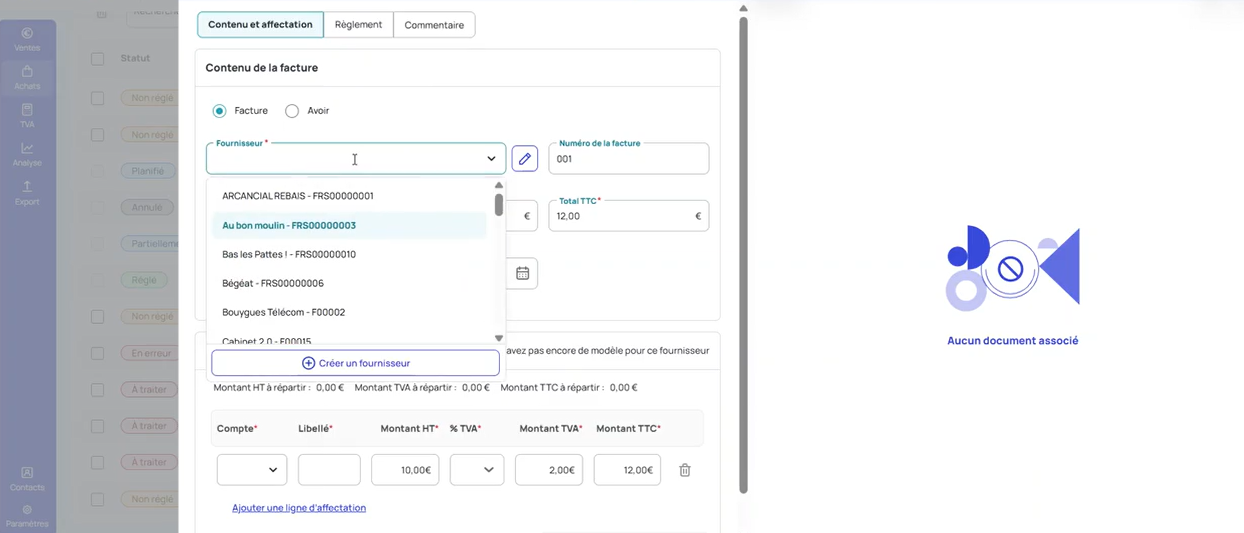
Task: Delete the allocation line with trash icon
Action: pyautogui.click(x=685, y=470)
